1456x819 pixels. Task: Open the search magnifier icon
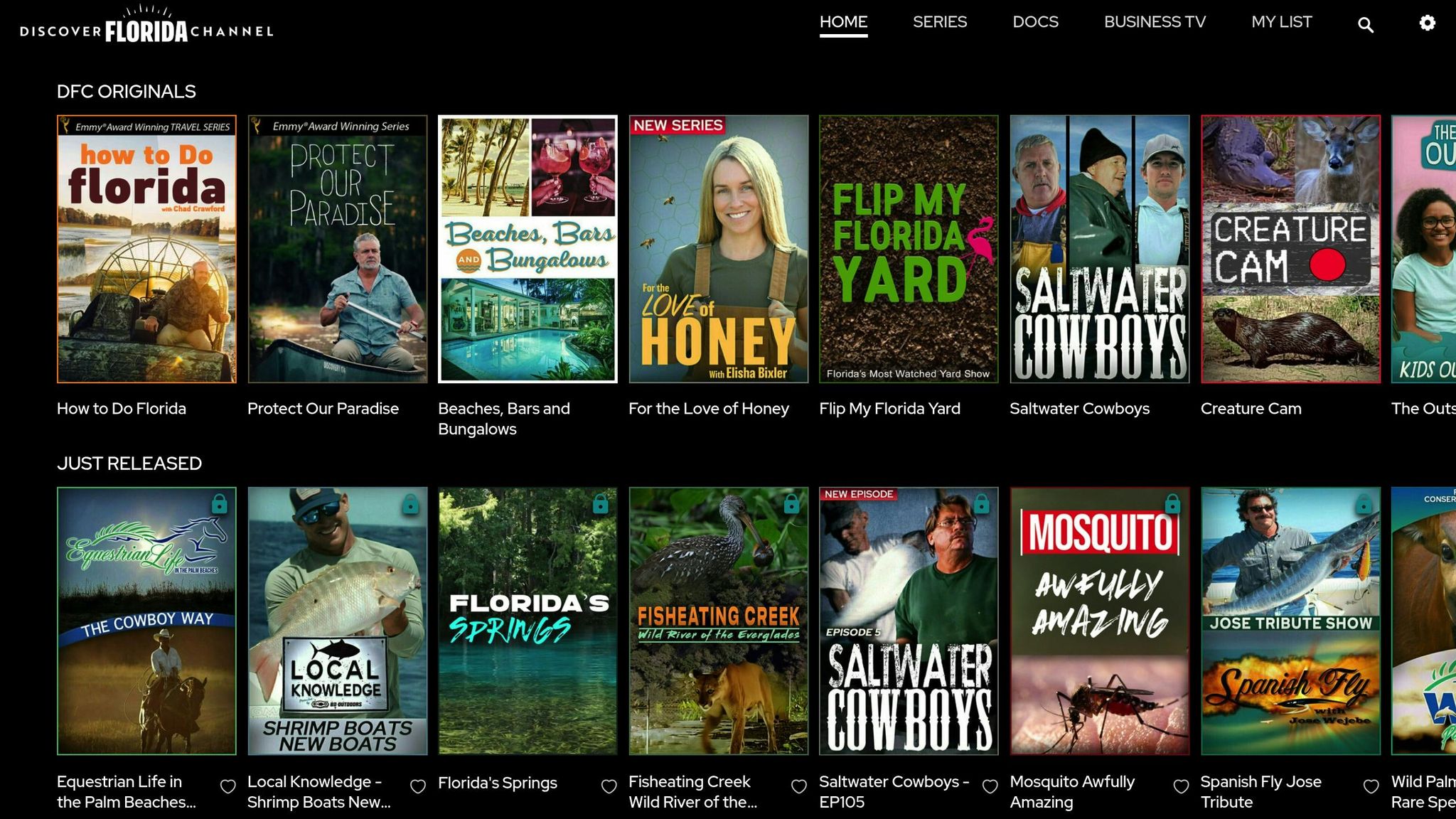point(1365,25)
